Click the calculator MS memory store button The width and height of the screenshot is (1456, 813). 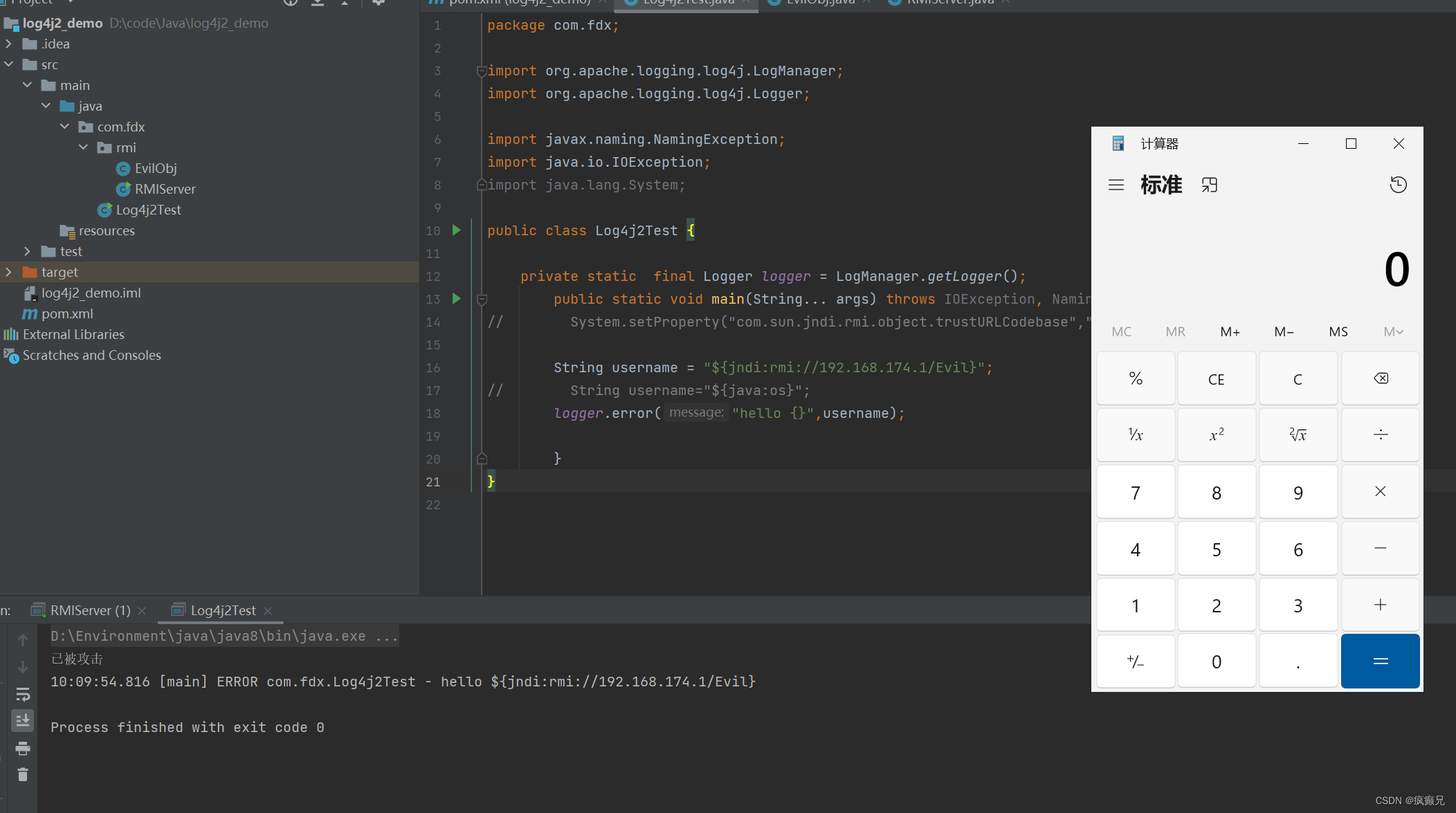pos(1338,332)
